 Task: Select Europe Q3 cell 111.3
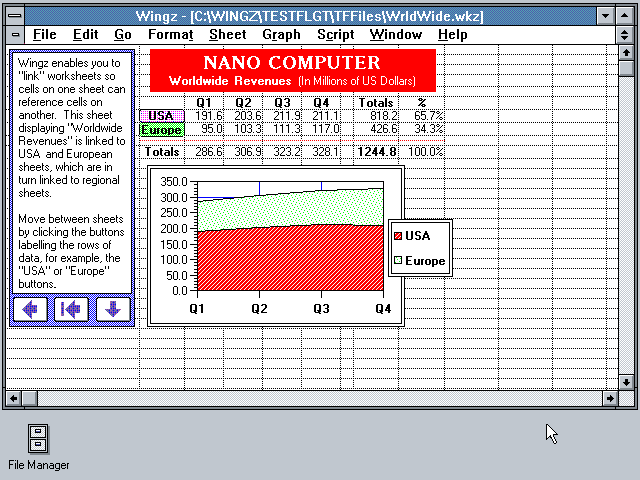pyautogui.click(x=282, y=129)
